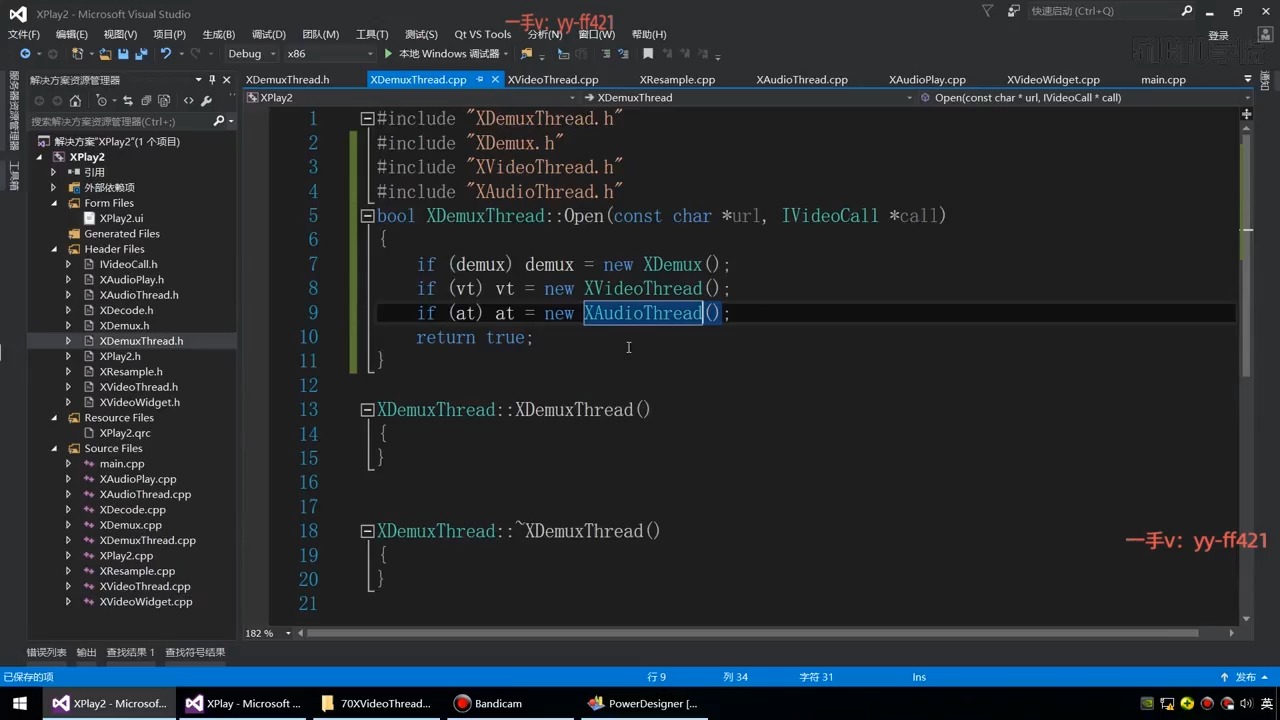This screenshot has height=720, width=1280.
Task: Select the Open File folder icon
Action: click(105, 54)
